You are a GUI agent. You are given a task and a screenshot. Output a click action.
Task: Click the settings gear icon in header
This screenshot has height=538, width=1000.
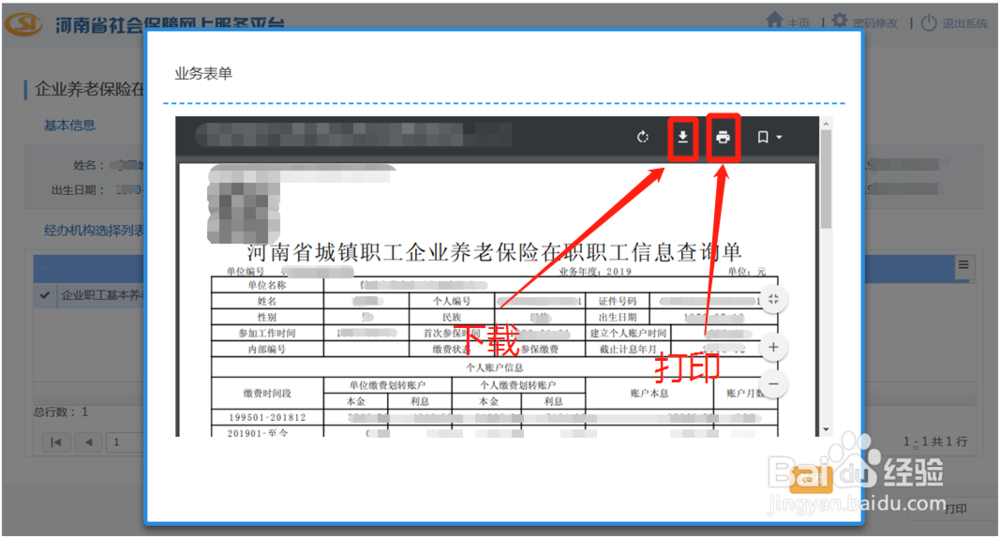click(840, 20)
